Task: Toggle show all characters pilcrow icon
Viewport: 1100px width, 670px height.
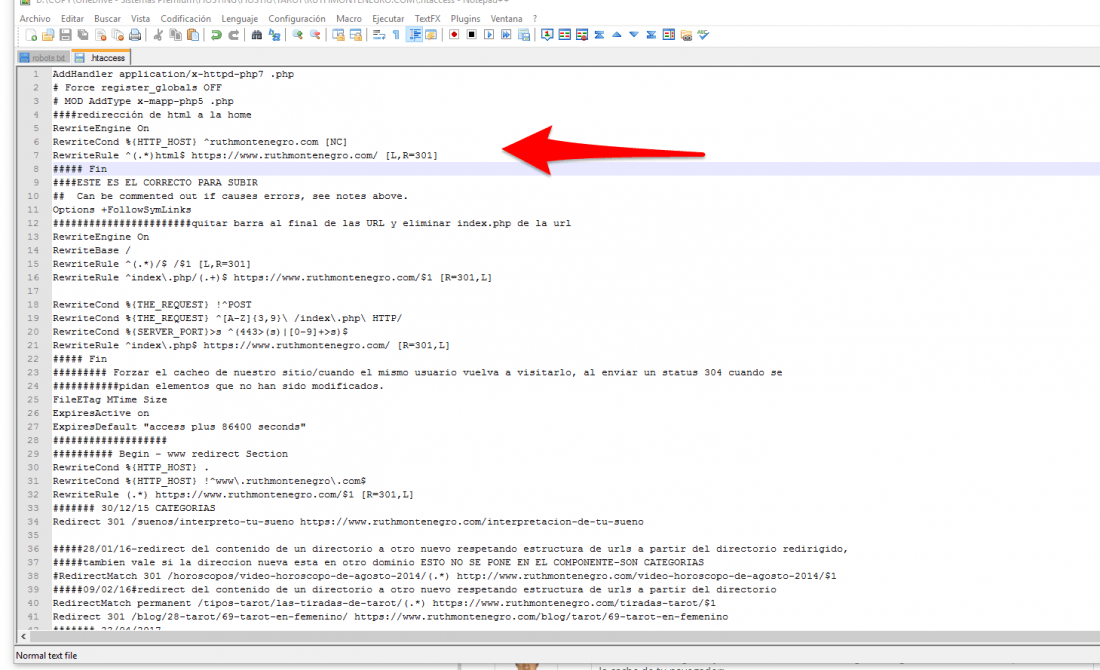Action: [x=396, y=34]
